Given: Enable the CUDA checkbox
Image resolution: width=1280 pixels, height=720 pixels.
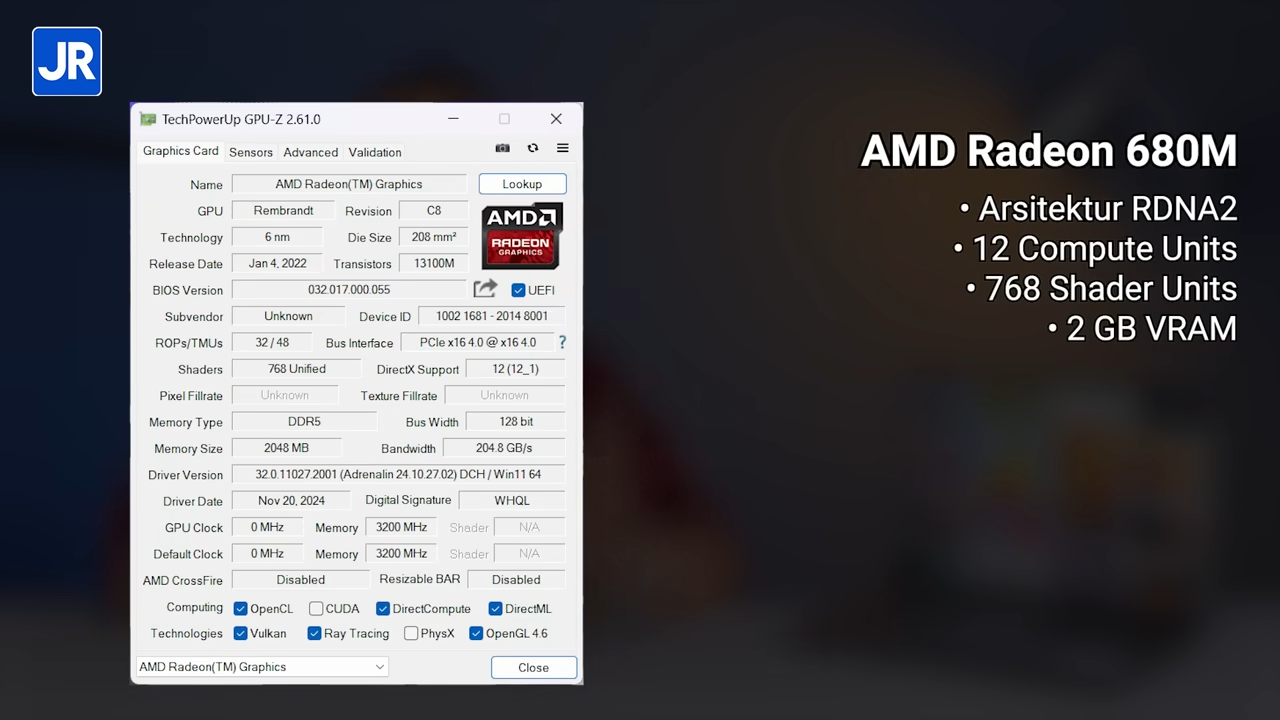Looking at the screenshot, I should pos(315,608).
